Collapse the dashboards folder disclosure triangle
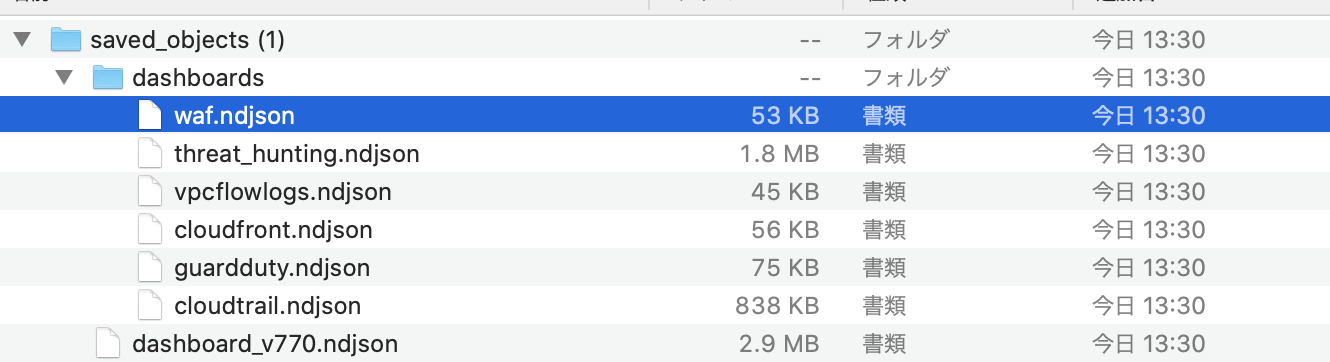This screenshot has height=362, width=1330. coord(64,77)
